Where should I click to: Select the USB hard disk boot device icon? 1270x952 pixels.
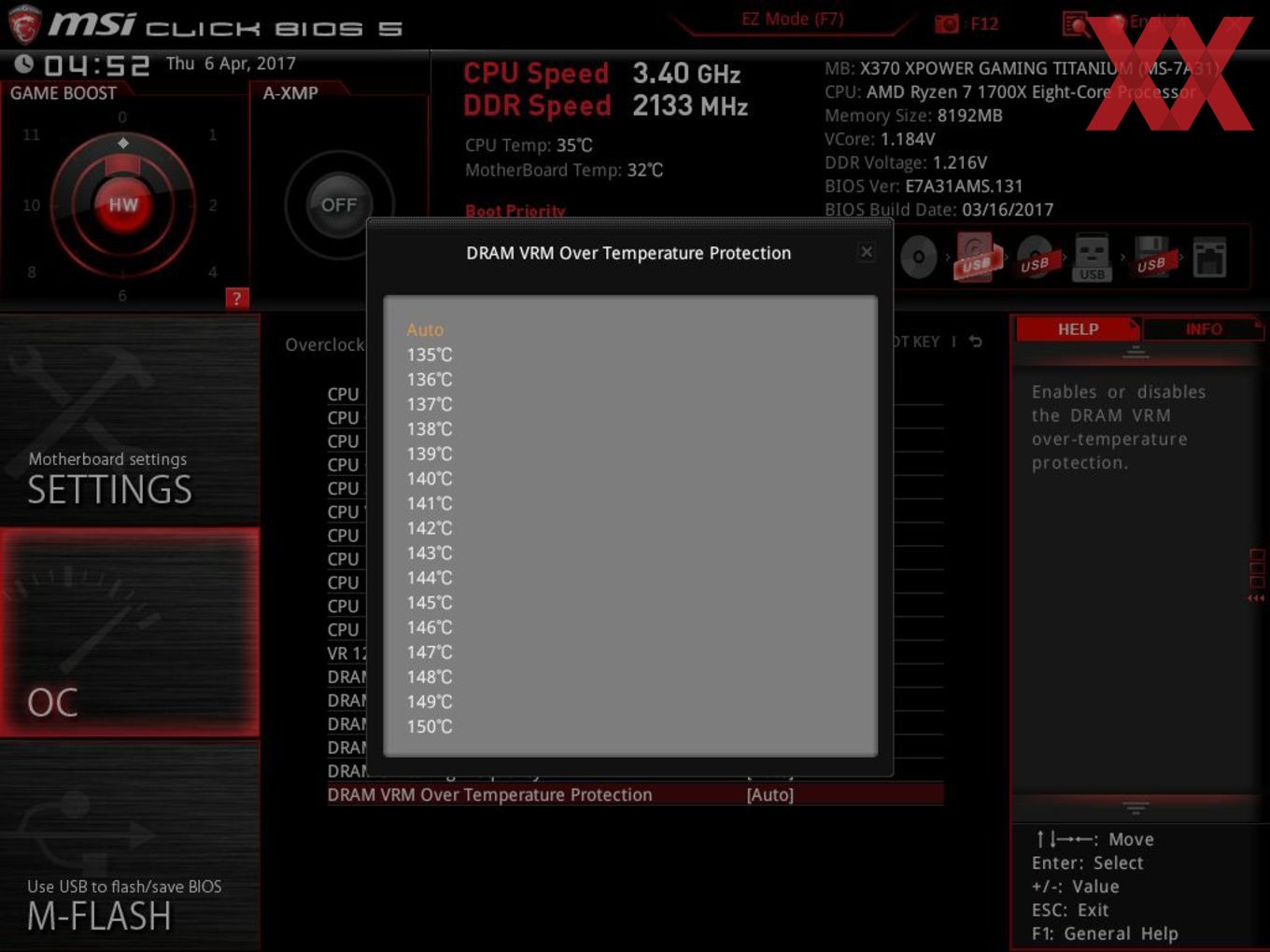[x=977, y=257]
